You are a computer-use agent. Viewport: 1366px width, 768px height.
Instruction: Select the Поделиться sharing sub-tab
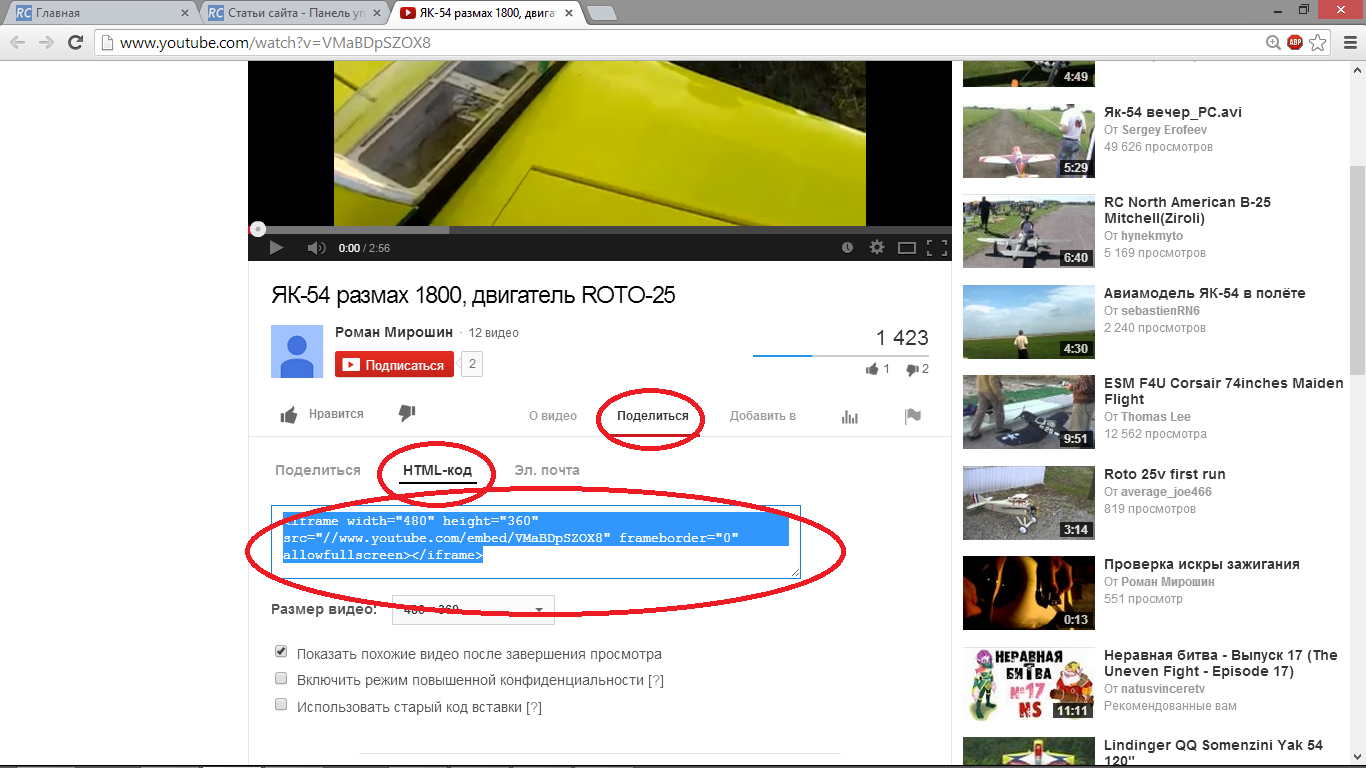(x=318, y=470)
